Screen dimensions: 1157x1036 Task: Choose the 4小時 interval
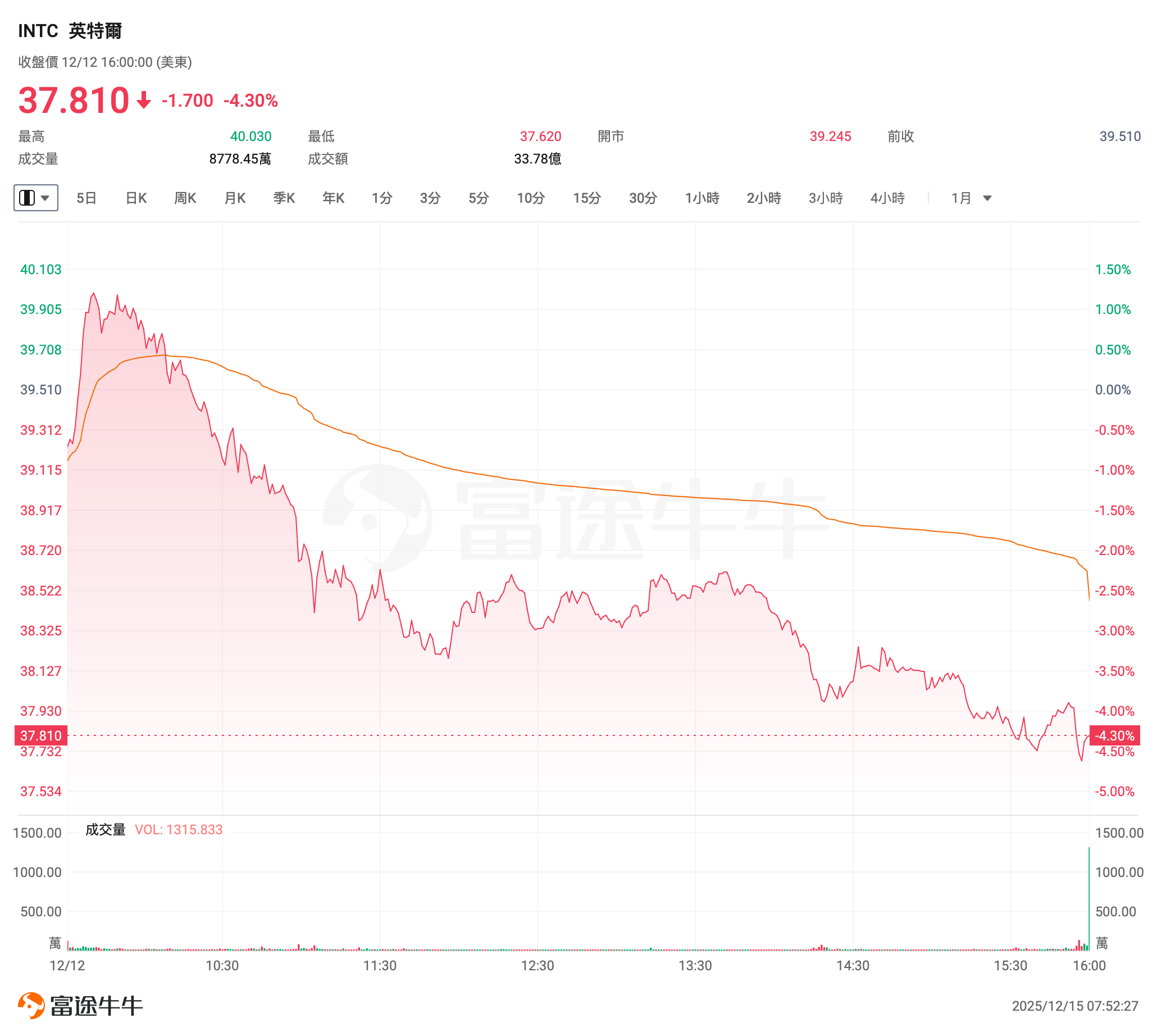(887, 198)
